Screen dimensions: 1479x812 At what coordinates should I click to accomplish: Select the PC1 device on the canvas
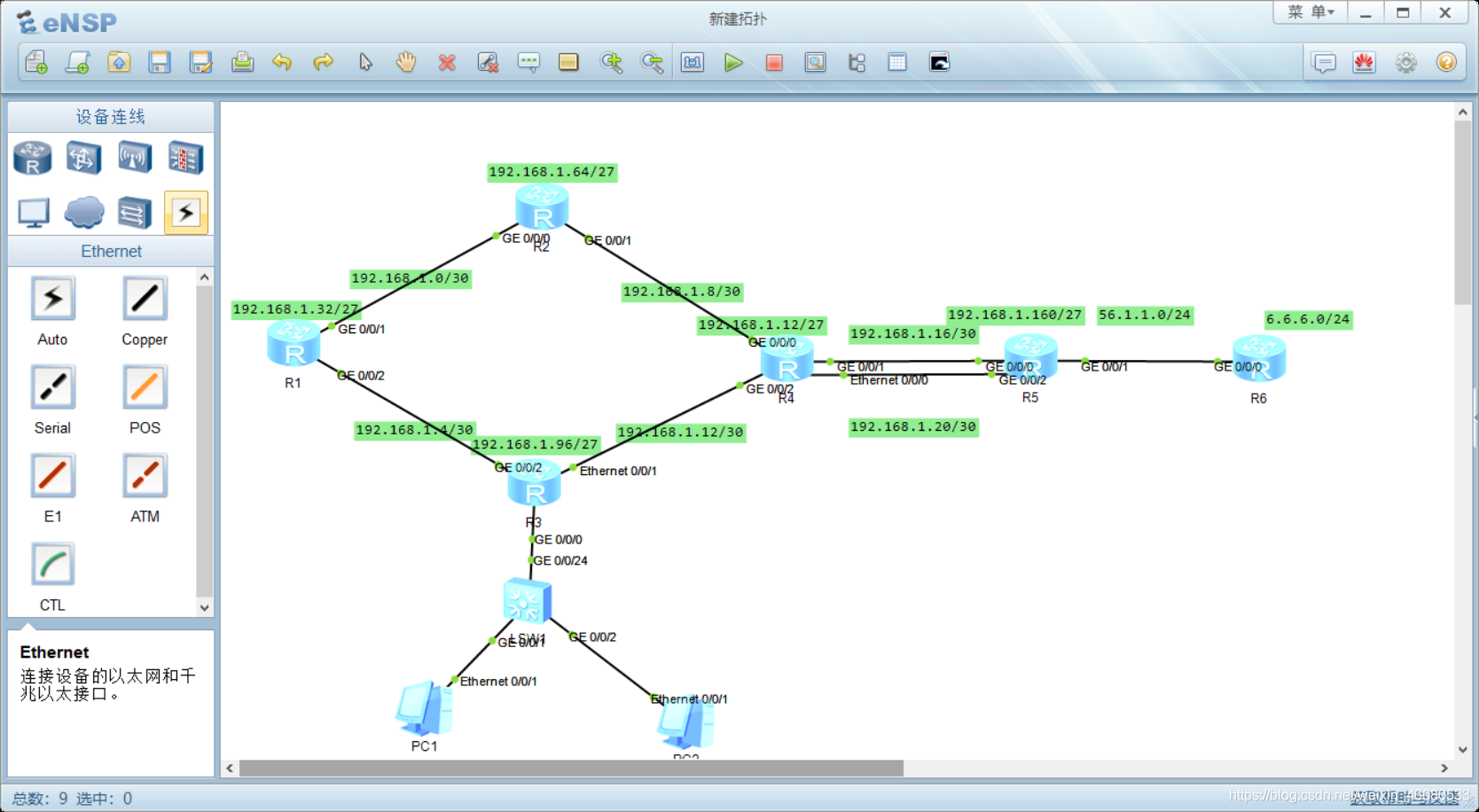(x=425, y=708)
